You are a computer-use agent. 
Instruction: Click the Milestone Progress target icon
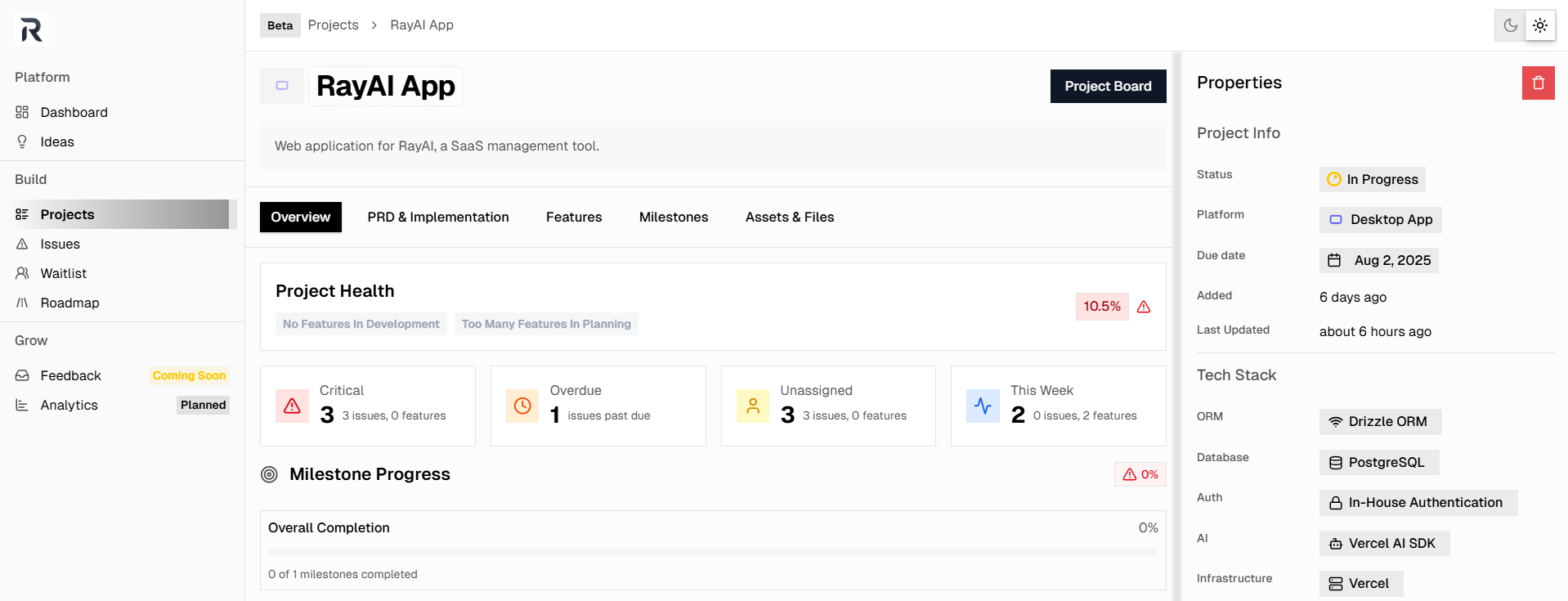point(269,474)
